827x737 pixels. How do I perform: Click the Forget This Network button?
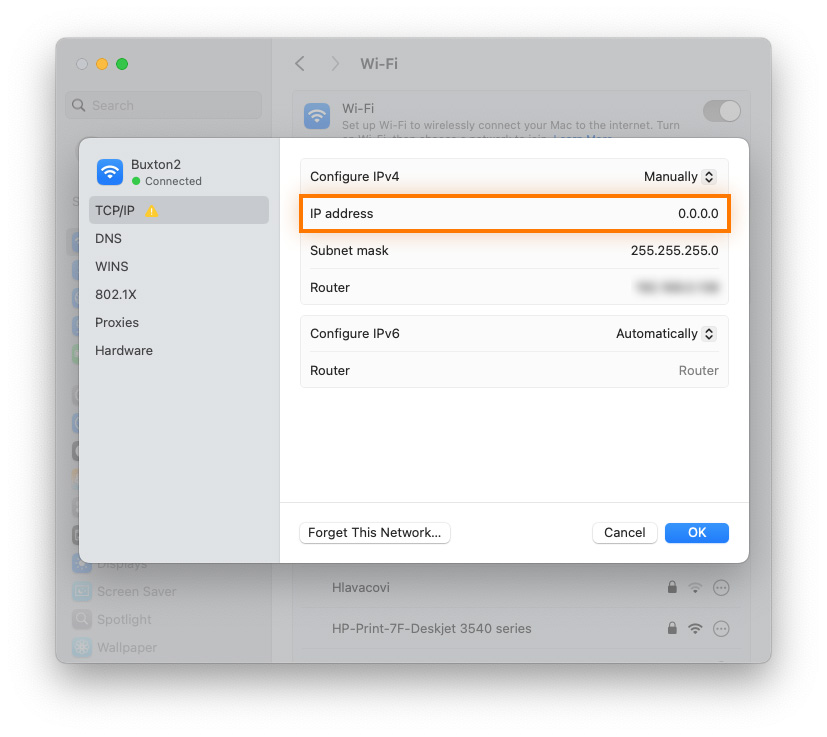pos(374,533)
